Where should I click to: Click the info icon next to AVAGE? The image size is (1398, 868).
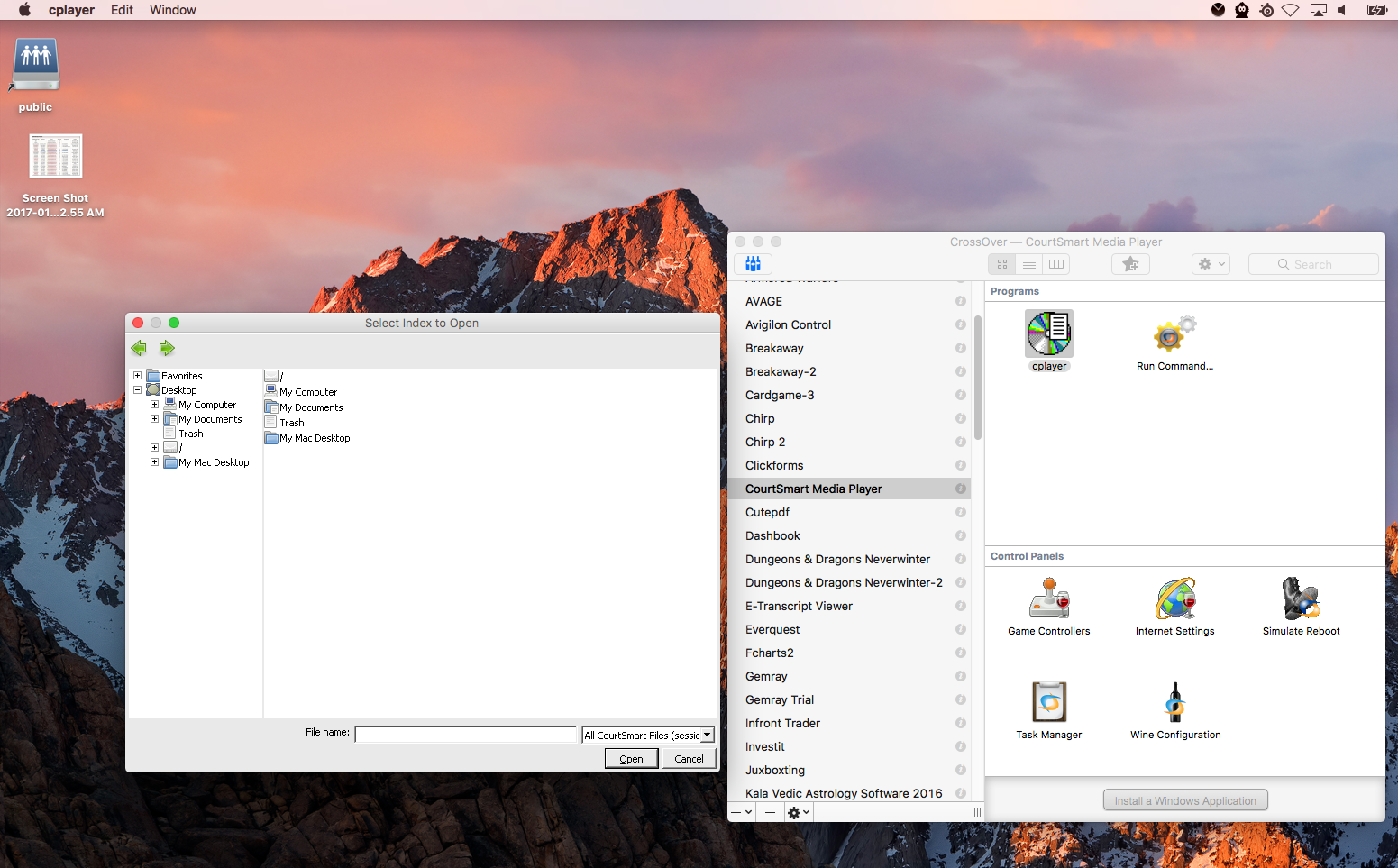[961, 301]
